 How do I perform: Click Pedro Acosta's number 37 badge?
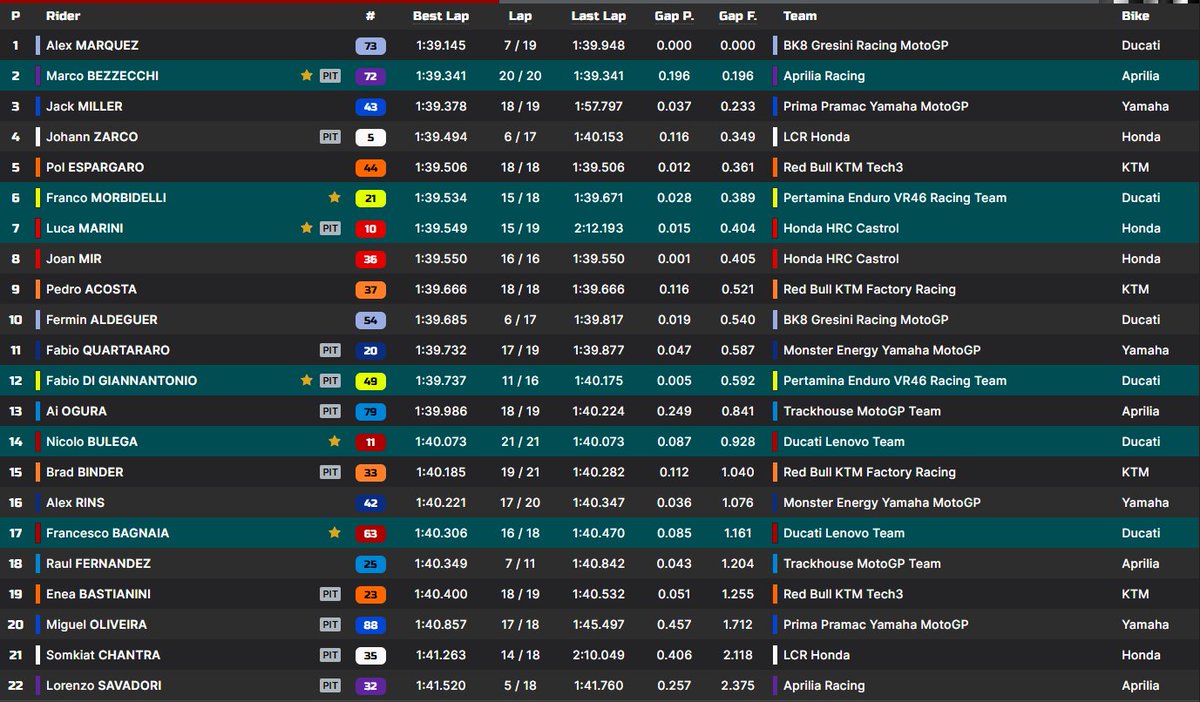pyautogui.click(x=370, y=289)
